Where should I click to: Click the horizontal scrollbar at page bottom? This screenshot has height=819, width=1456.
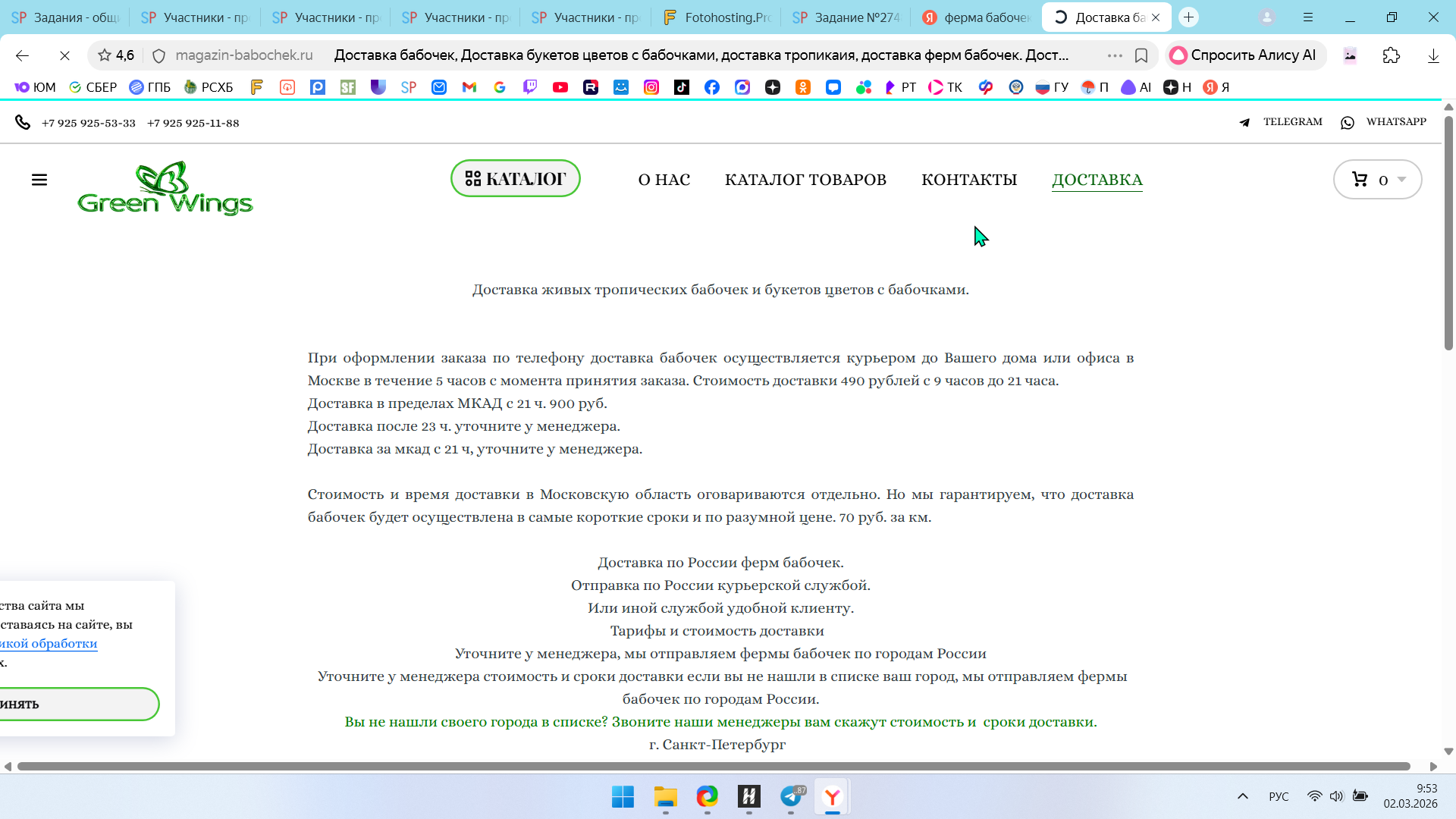pos(713,767)
